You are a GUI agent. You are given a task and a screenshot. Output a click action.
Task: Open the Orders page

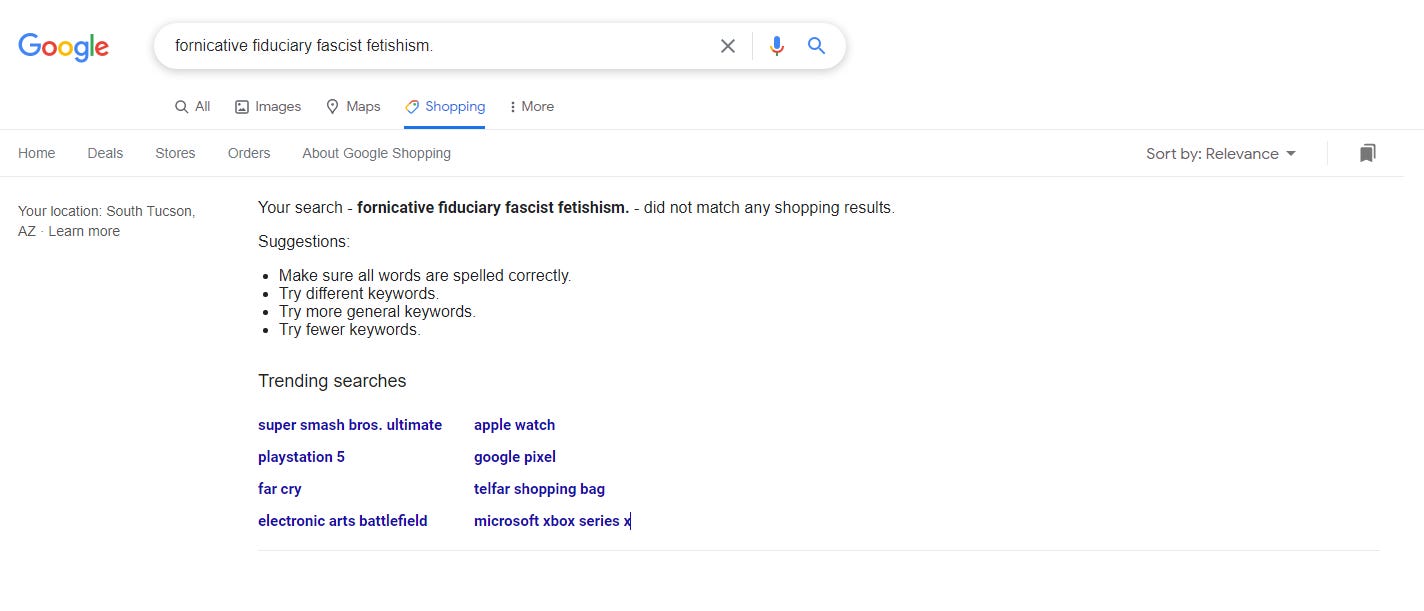(x=249, y=153)
